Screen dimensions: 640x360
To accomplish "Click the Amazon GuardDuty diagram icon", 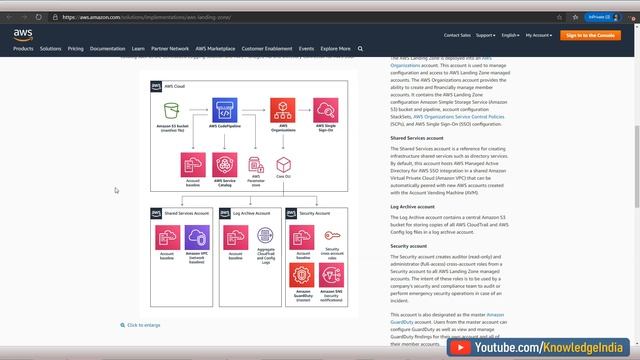I will 302,275.
